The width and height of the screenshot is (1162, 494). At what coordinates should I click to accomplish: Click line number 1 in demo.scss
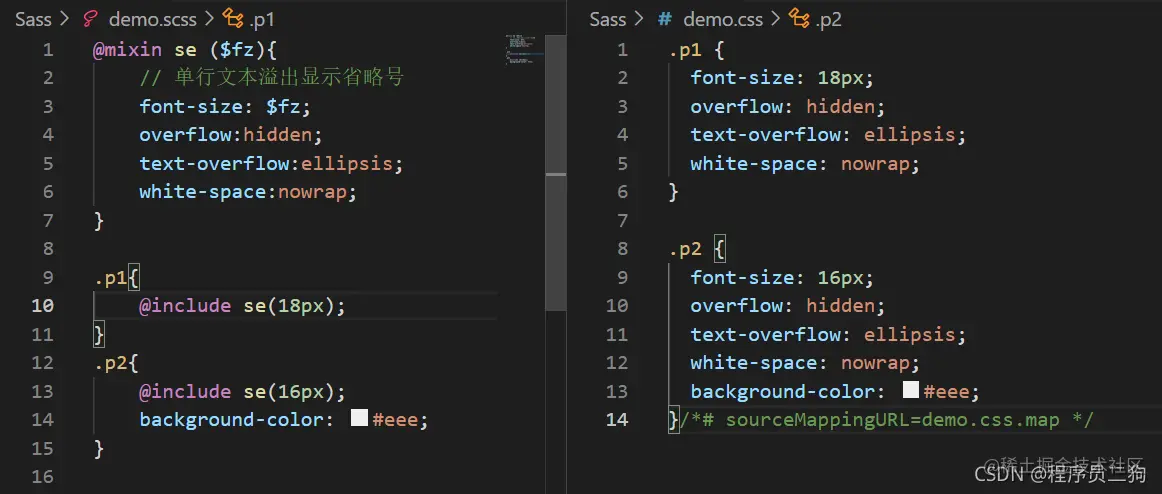click(x=48, y=50)
